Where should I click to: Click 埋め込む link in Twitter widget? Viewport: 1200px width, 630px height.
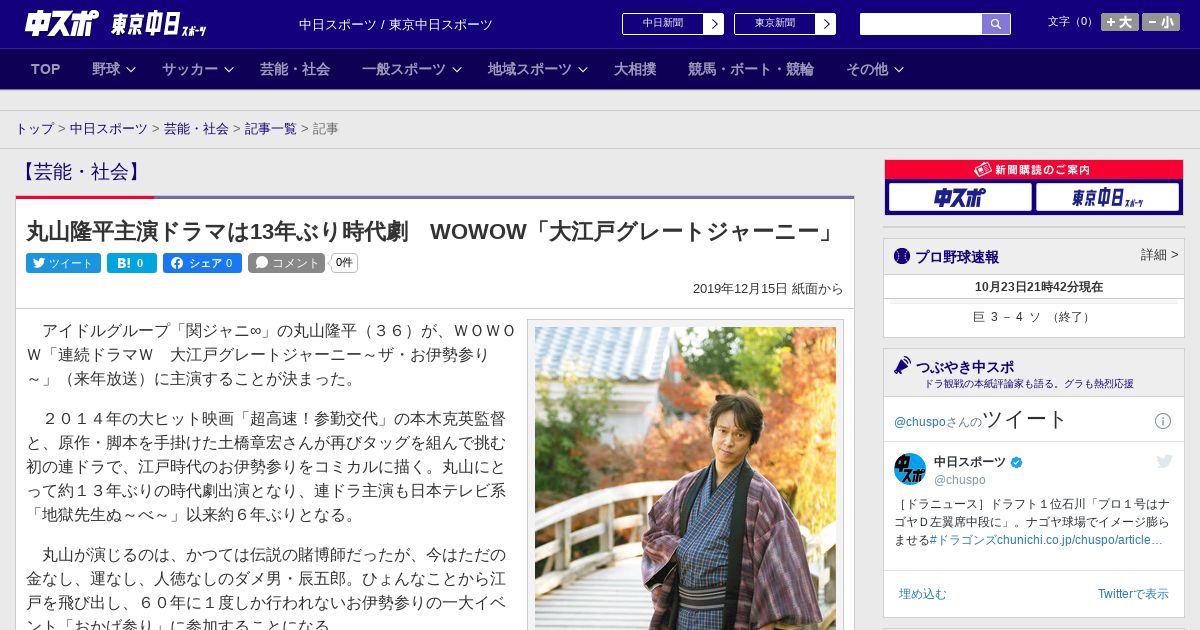(x=922, y=594)
